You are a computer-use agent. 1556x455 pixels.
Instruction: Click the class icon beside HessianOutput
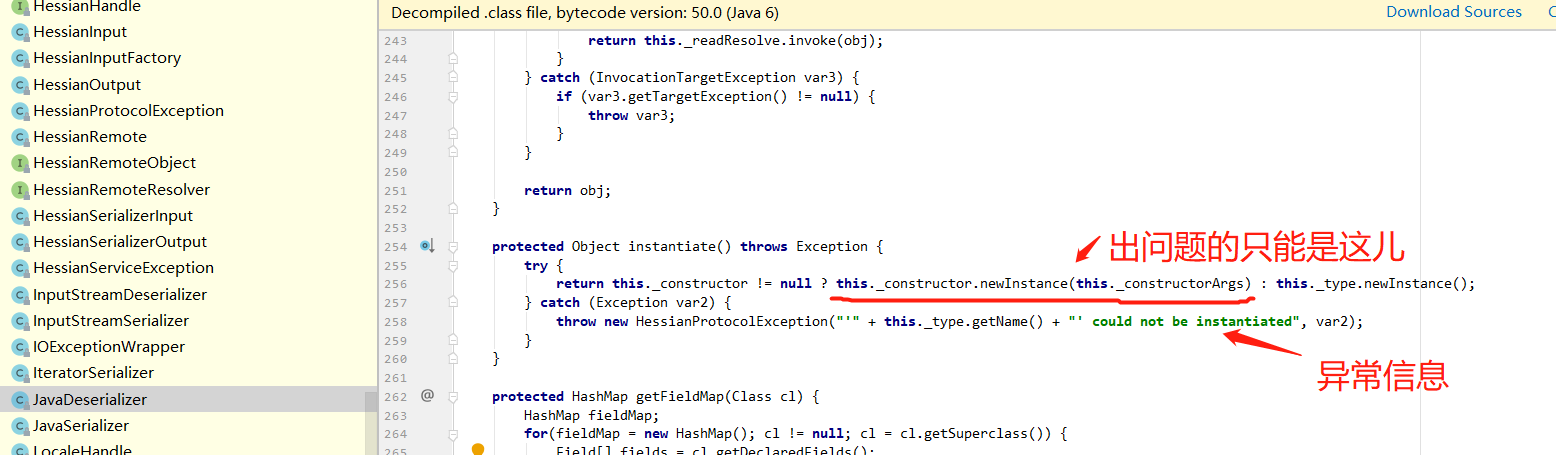pos(19,85)
